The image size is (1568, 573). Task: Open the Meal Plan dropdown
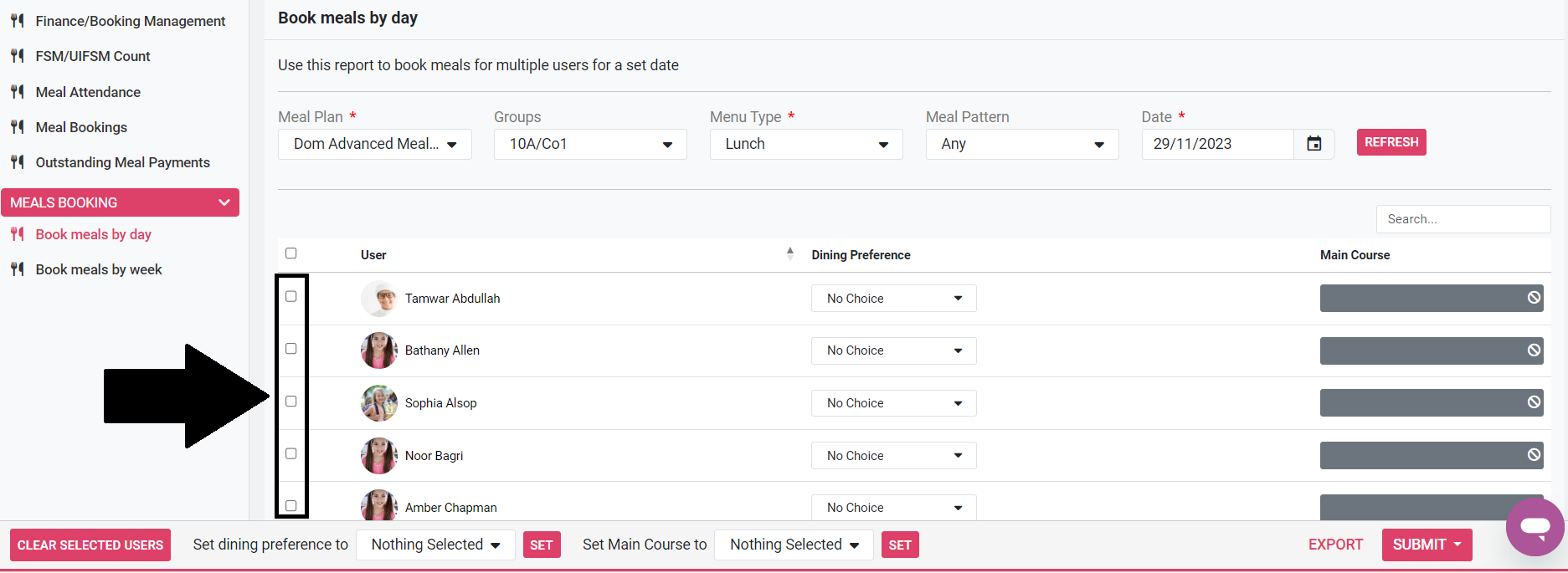(x=374, y=144)
